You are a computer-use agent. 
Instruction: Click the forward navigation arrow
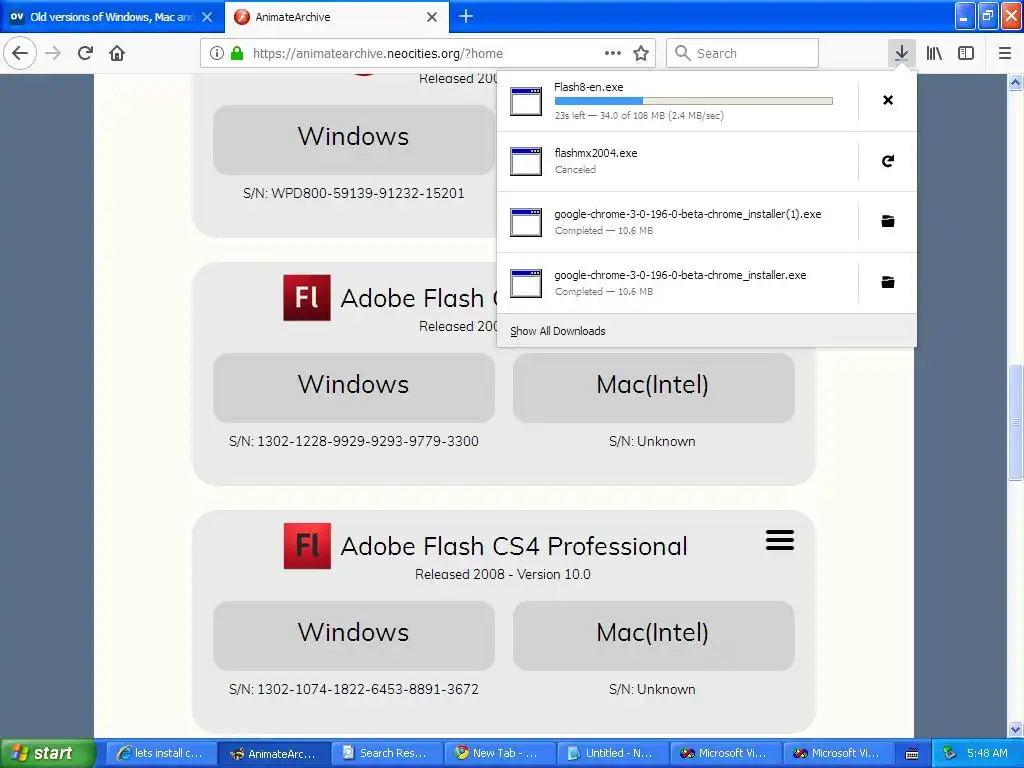point(53,53)
